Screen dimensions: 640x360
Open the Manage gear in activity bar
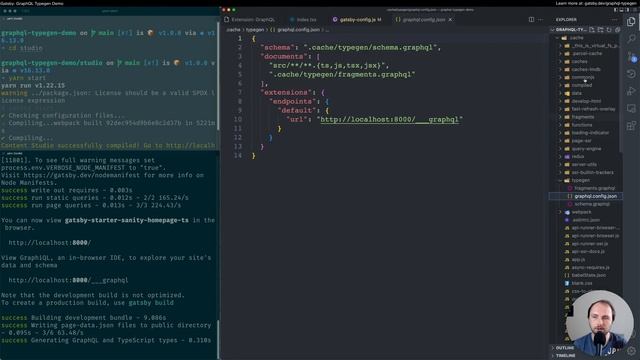[x=631, y=351]
